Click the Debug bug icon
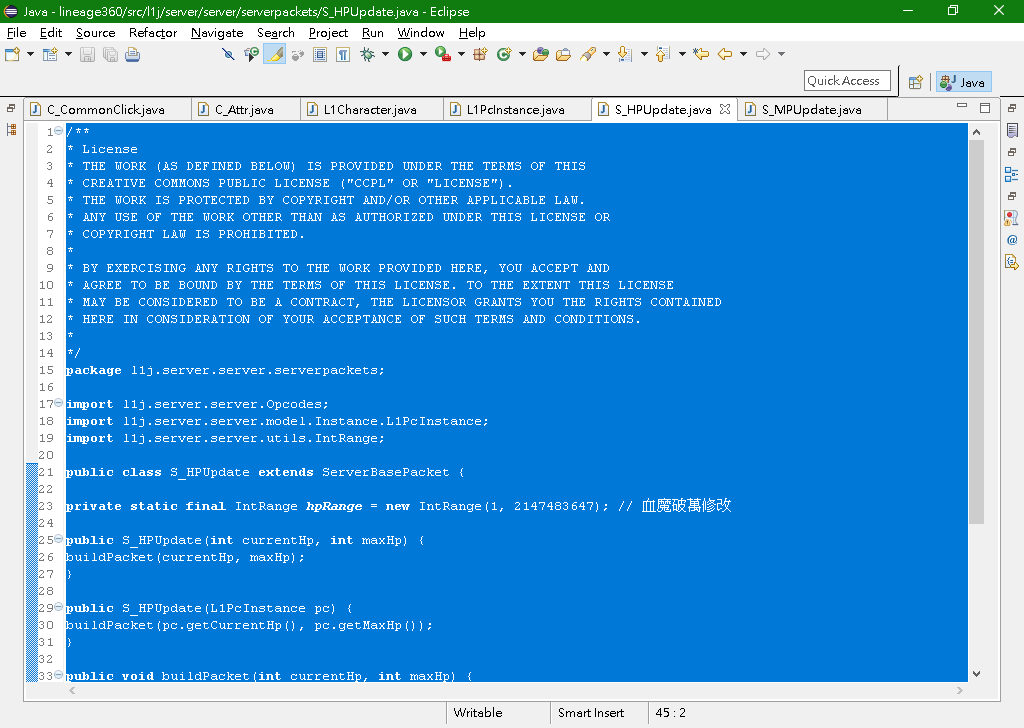The height and width of the screenshot is (728, 1024). coord(368,55)
